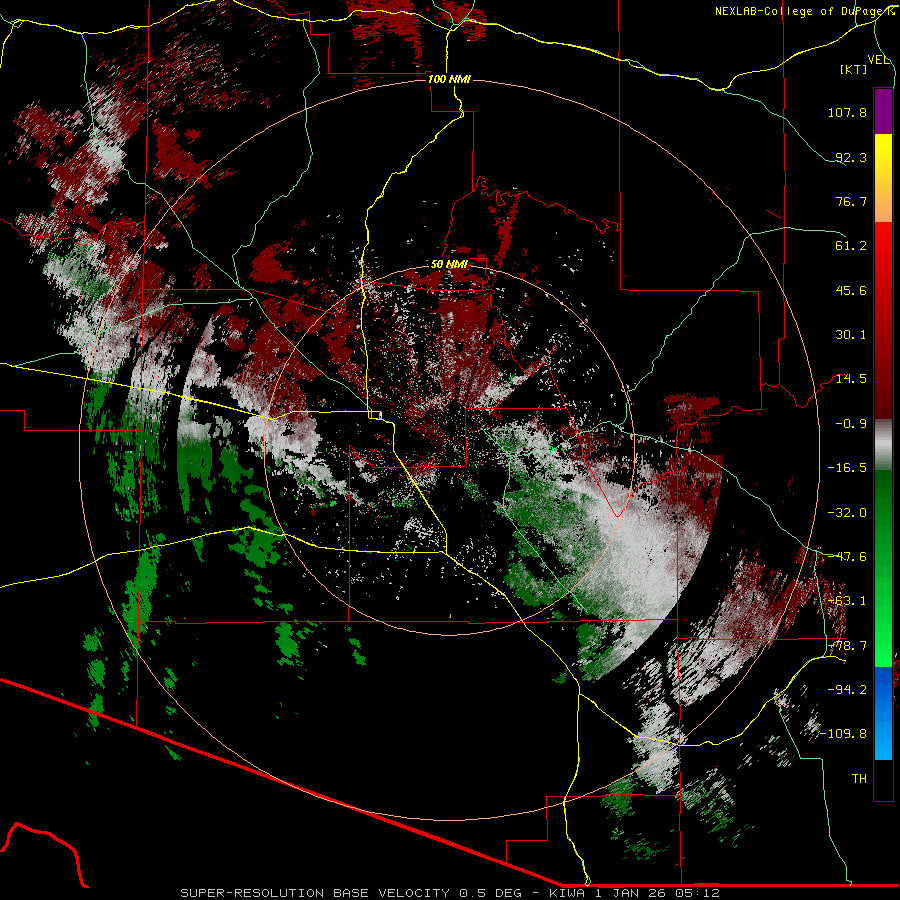Click the -32.0 legend value
This screenshot has width=900, height=900.
click(847, 513)
